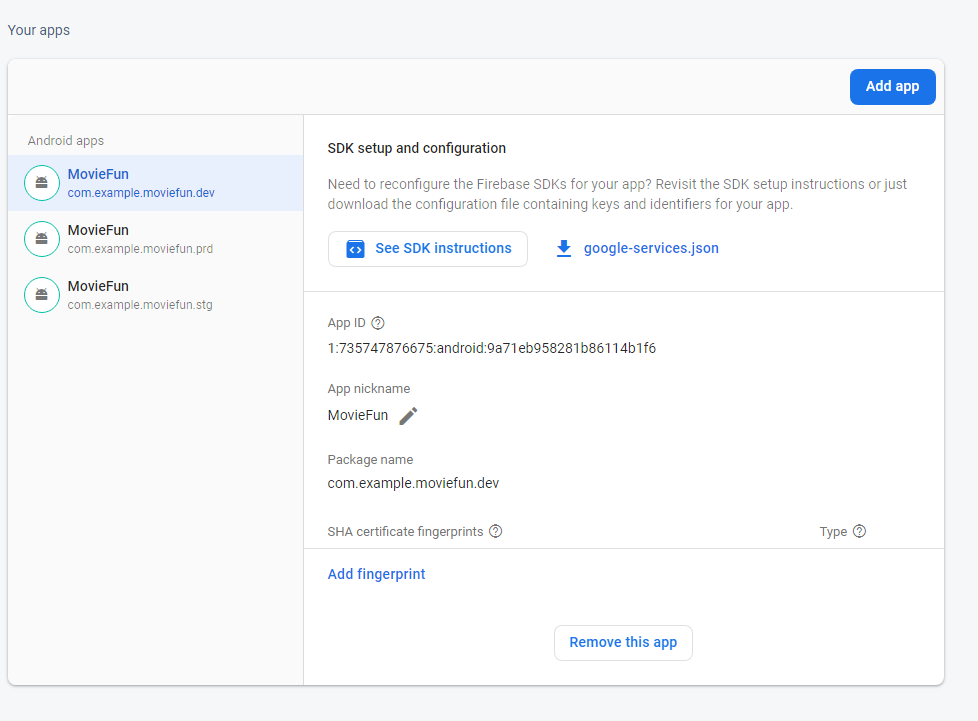Click the Type column help icon
This screenshot has height=721, width=978.
[x=859, y=531]
